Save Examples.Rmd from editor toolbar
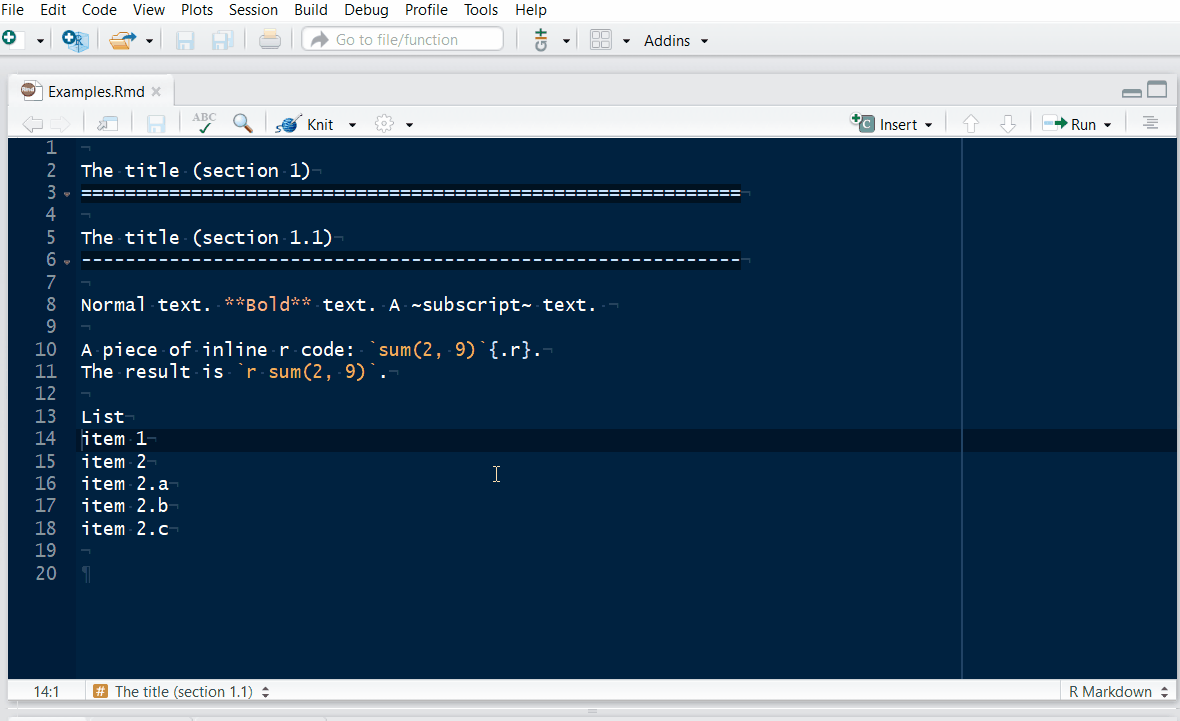This screenshot has width=1180, height=721. (156, 123)
